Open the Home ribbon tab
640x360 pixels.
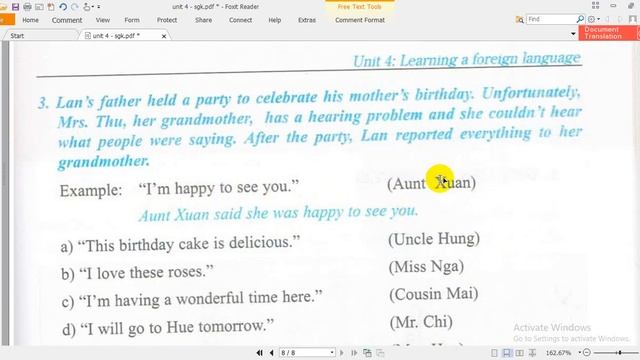[31, 20]
